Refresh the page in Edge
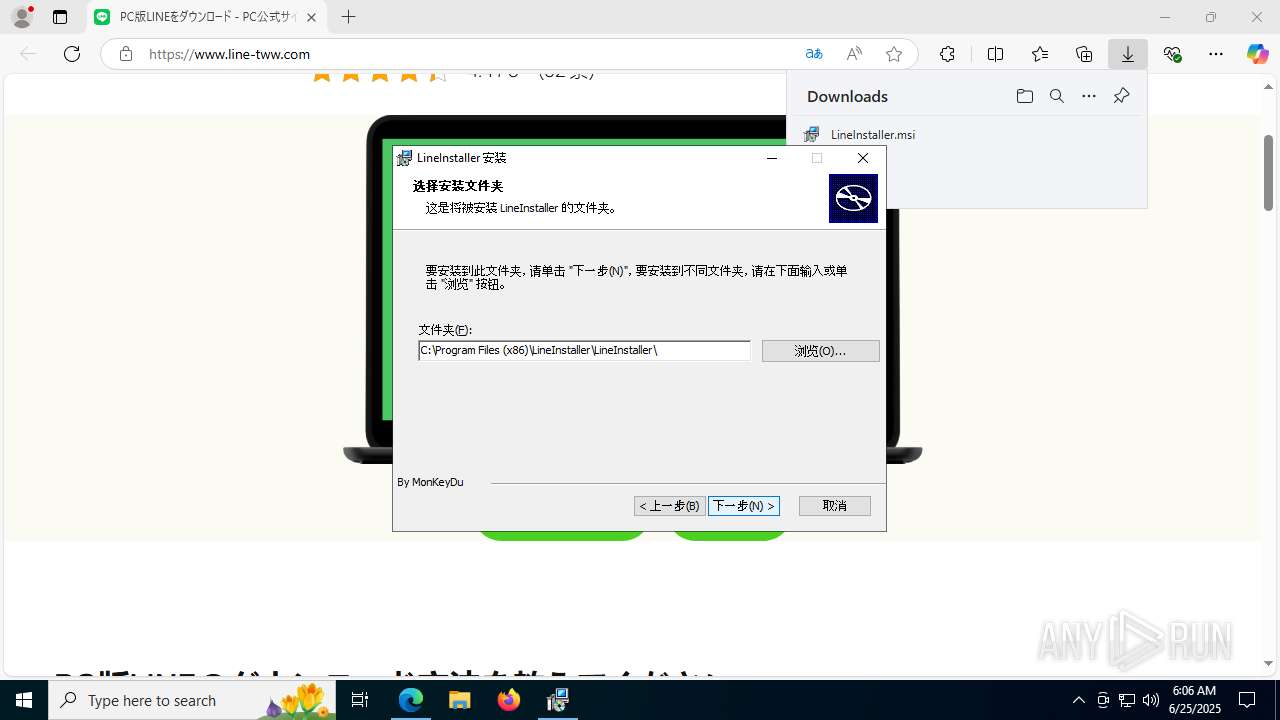This screenshot has height=720, width=1280. pyautogui.click(x=72, y=54)
